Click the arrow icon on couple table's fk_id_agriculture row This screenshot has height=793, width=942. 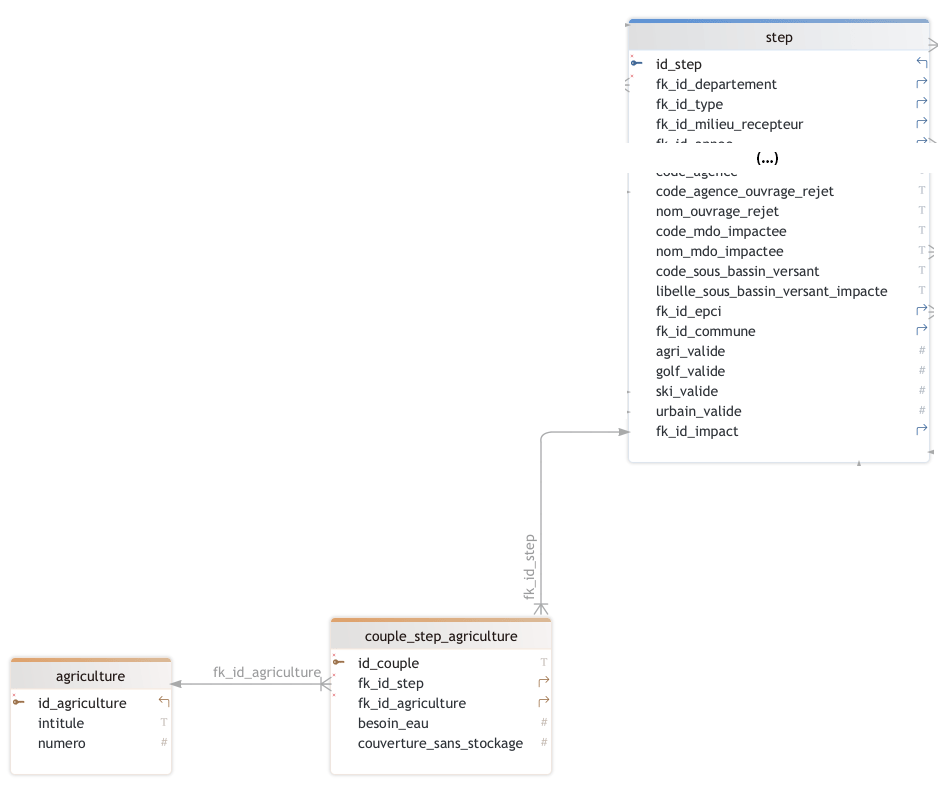544,703
